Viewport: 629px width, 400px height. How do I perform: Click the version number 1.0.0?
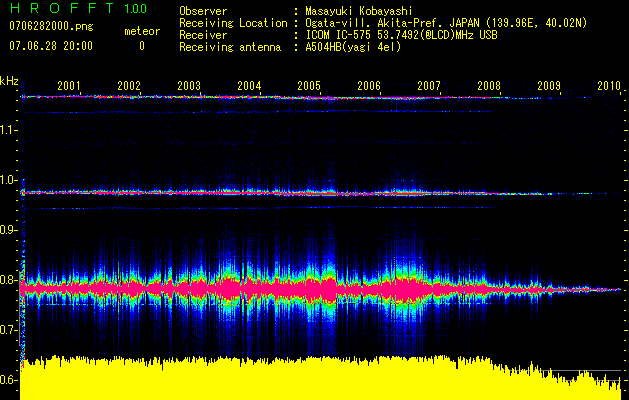pyautogui.click(x=136, y=8)
